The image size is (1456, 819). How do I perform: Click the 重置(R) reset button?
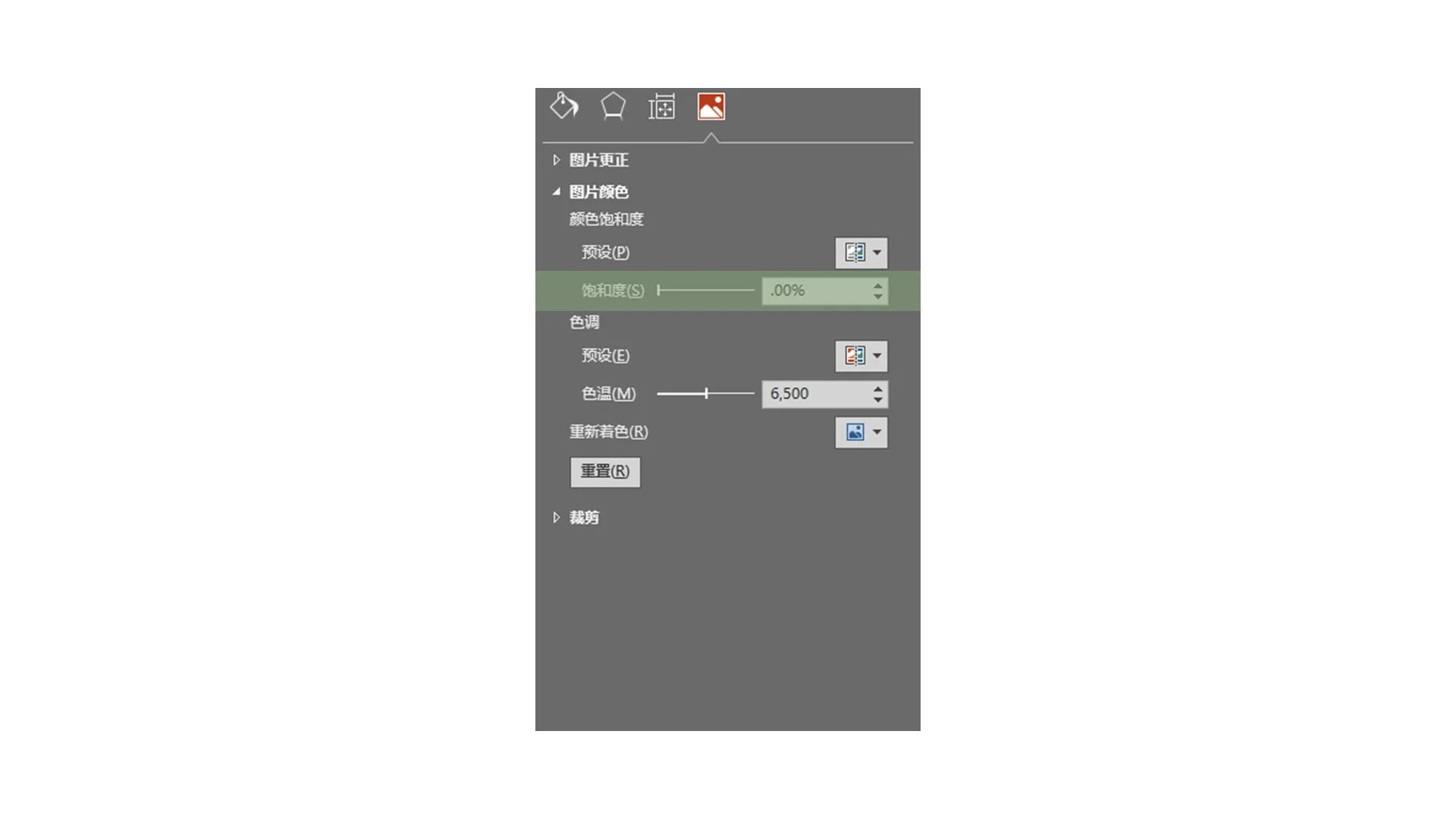pos(605,472)
